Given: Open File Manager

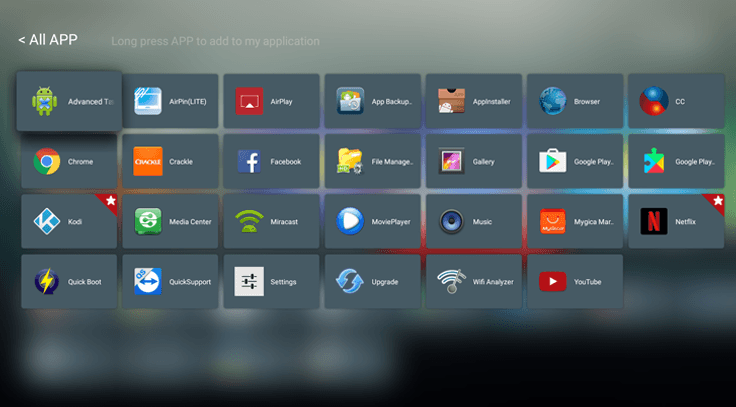Looking at the screenshot, I should pos(373,161).
